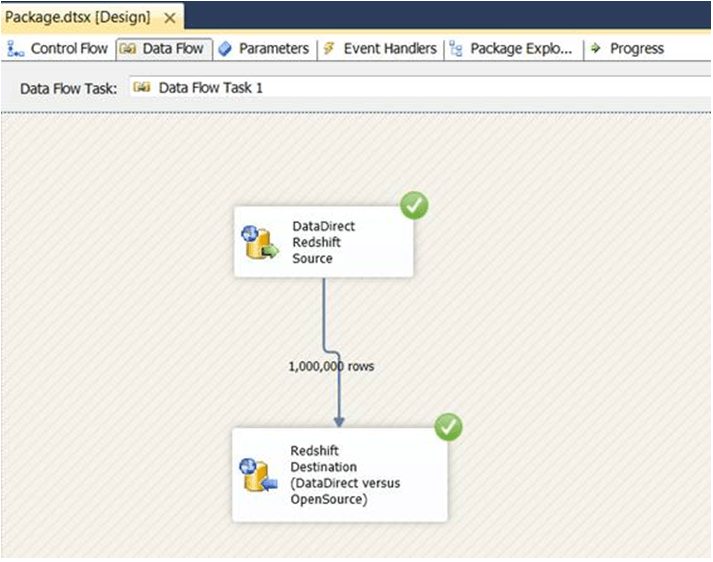Viewport: 713px width, 562px height.
Task: Switch to the Control Flow tab
Action: 58,49
